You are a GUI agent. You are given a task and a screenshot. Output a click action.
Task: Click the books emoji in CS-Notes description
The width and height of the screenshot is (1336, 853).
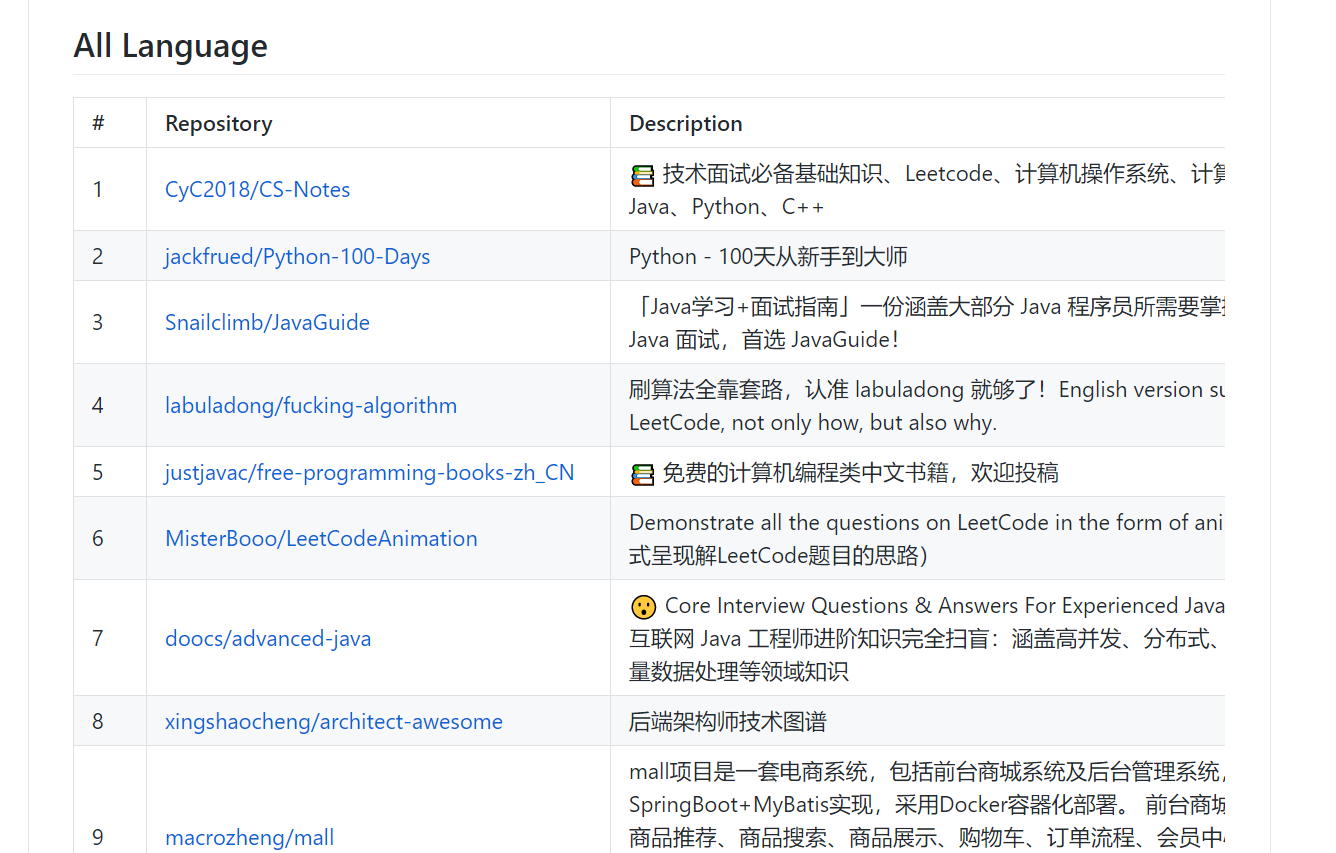(x=642, y=175)
